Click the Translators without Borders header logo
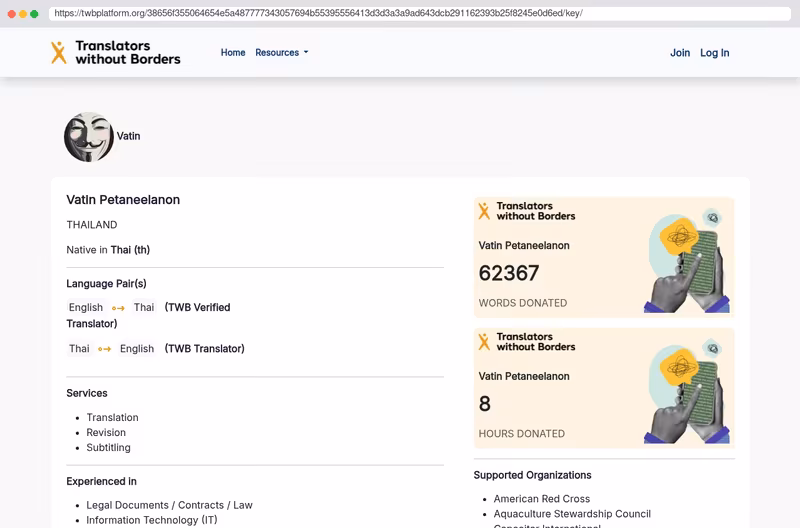This screenshot has height=528, width=800. point(115,53)
